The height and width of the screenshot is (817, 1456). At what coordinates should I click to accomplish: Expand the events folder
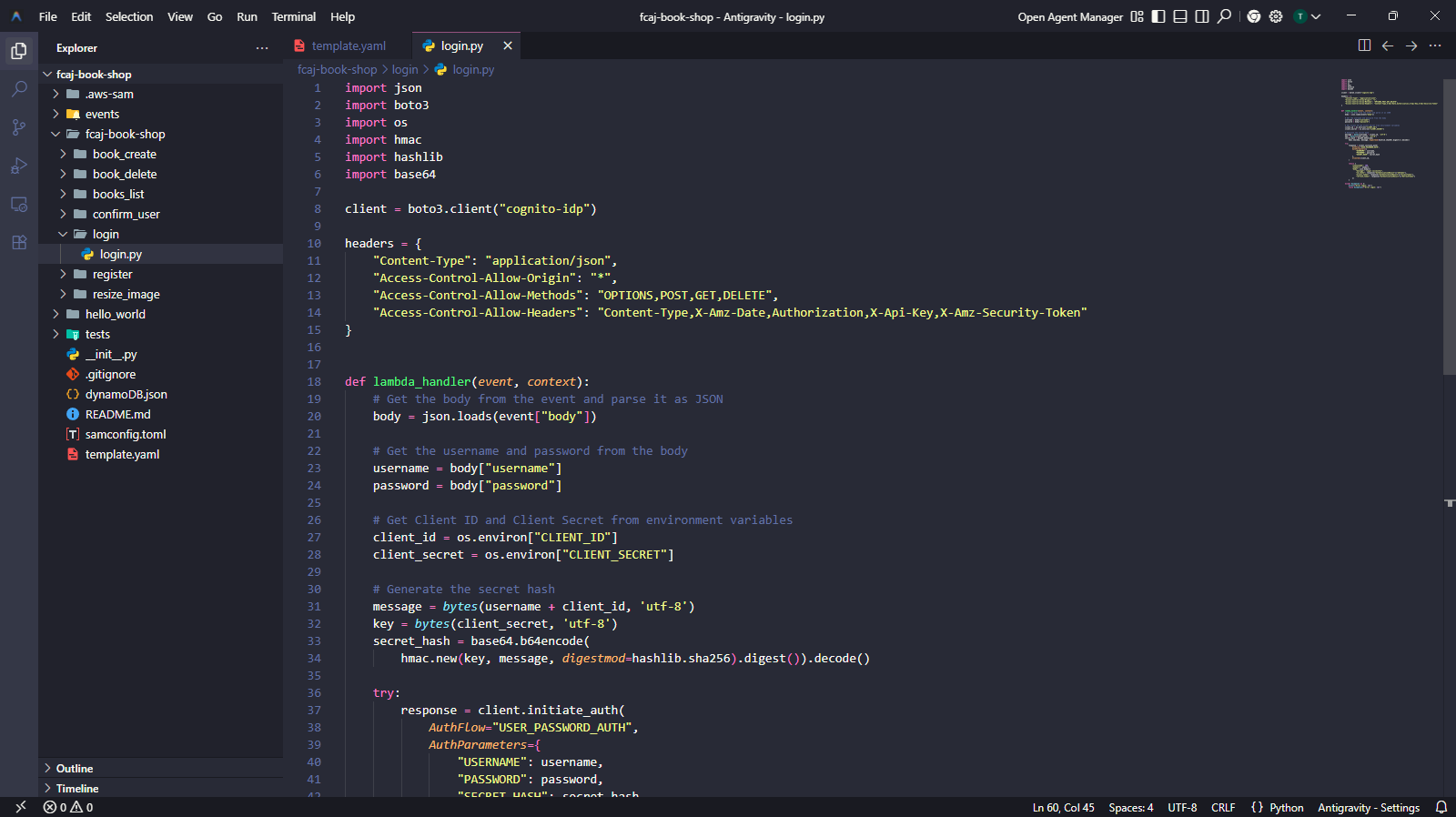[56, 114]
